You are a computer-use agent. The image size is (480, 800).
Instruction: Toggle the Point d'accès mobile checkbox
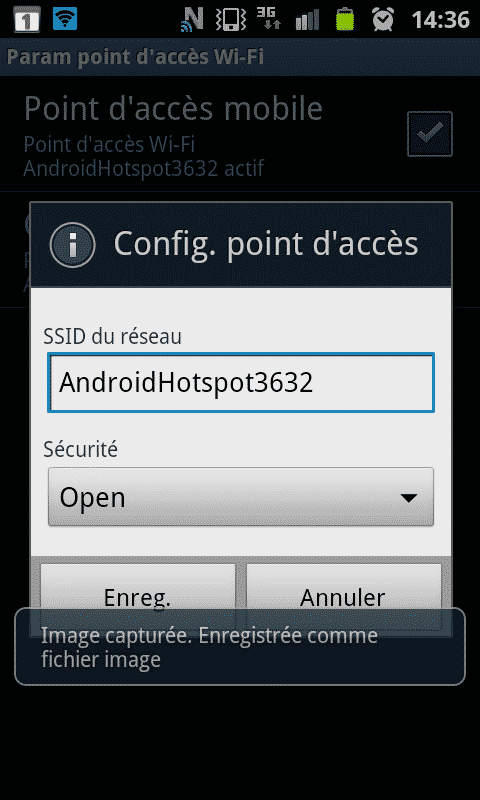tap(430, 134)
